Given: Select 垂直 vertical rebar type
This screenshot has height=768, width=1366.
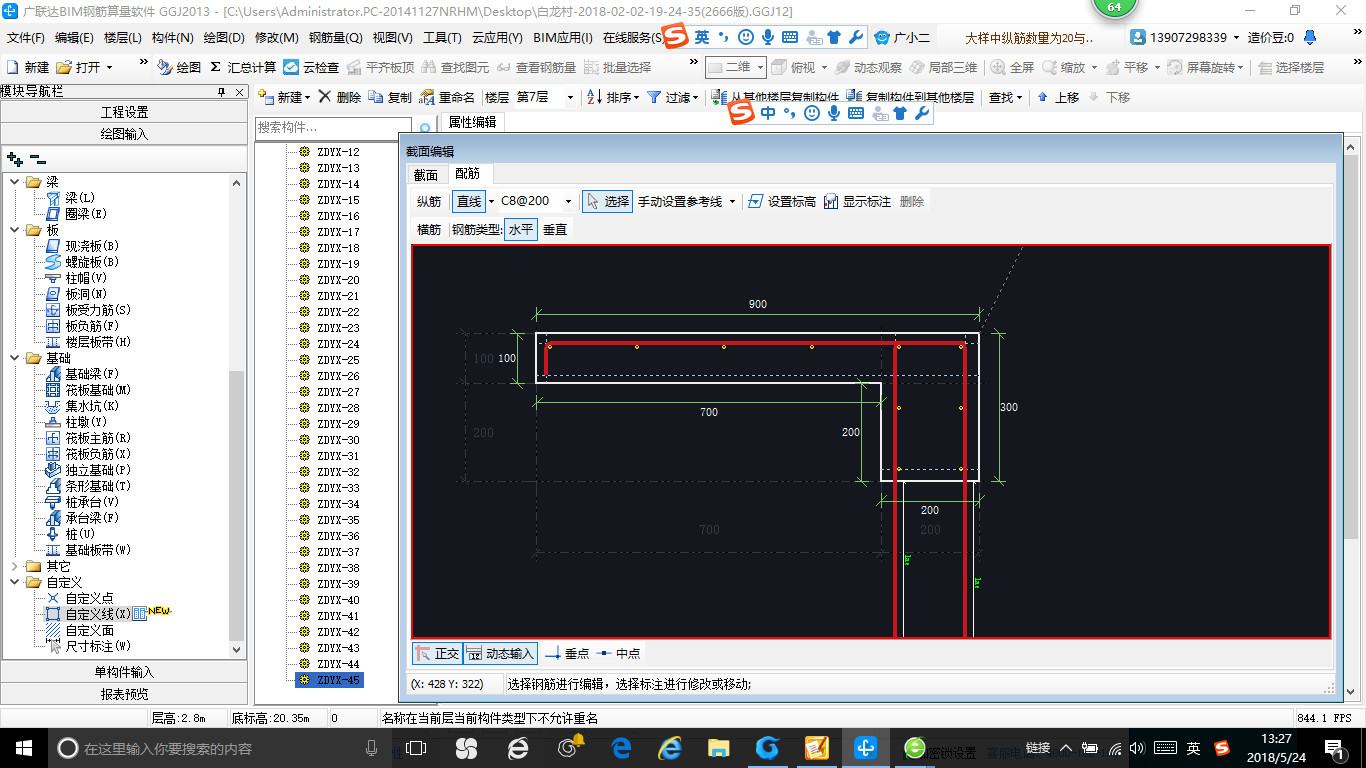Looking at the screenshot, I should coord(555,229).
